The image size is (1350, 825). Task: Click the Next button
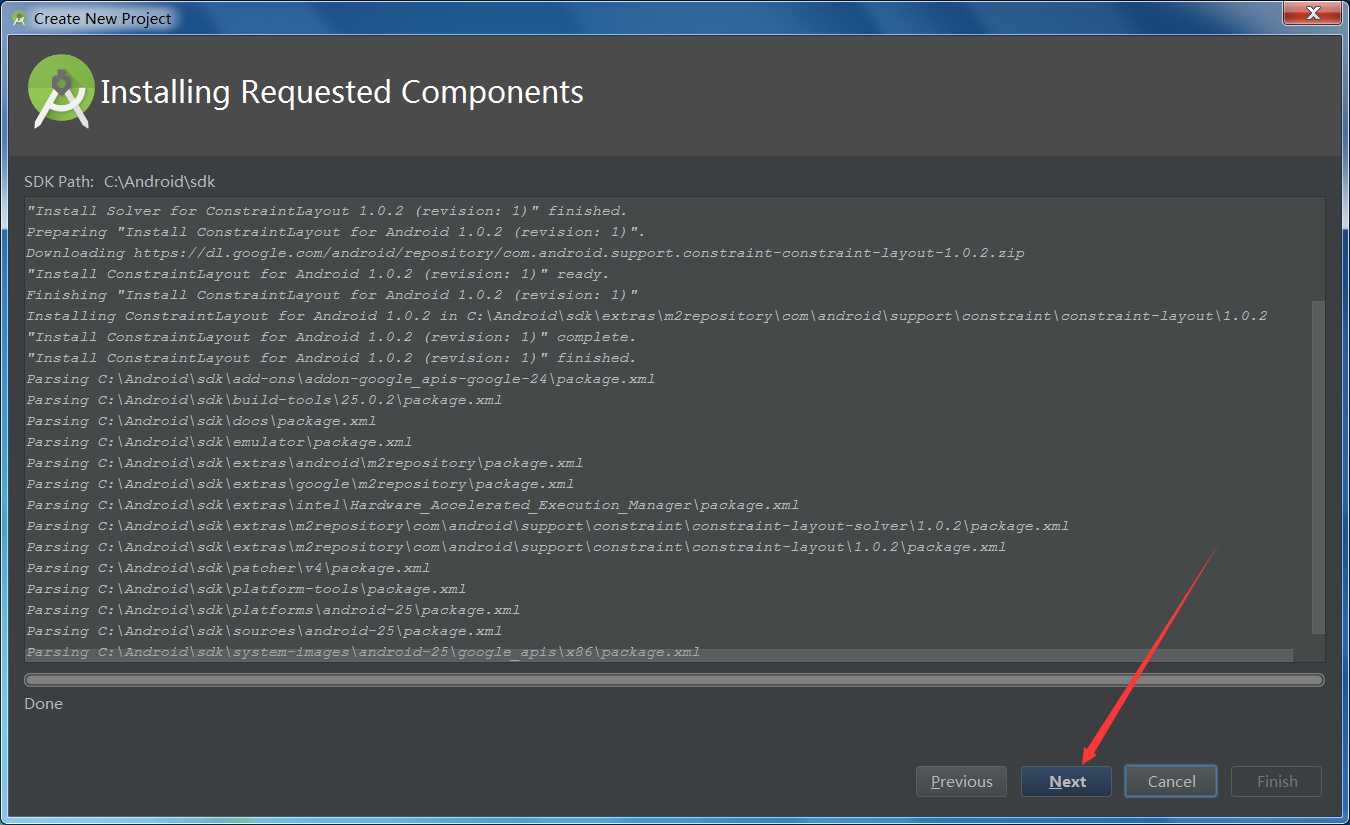tap(1066, 781)
